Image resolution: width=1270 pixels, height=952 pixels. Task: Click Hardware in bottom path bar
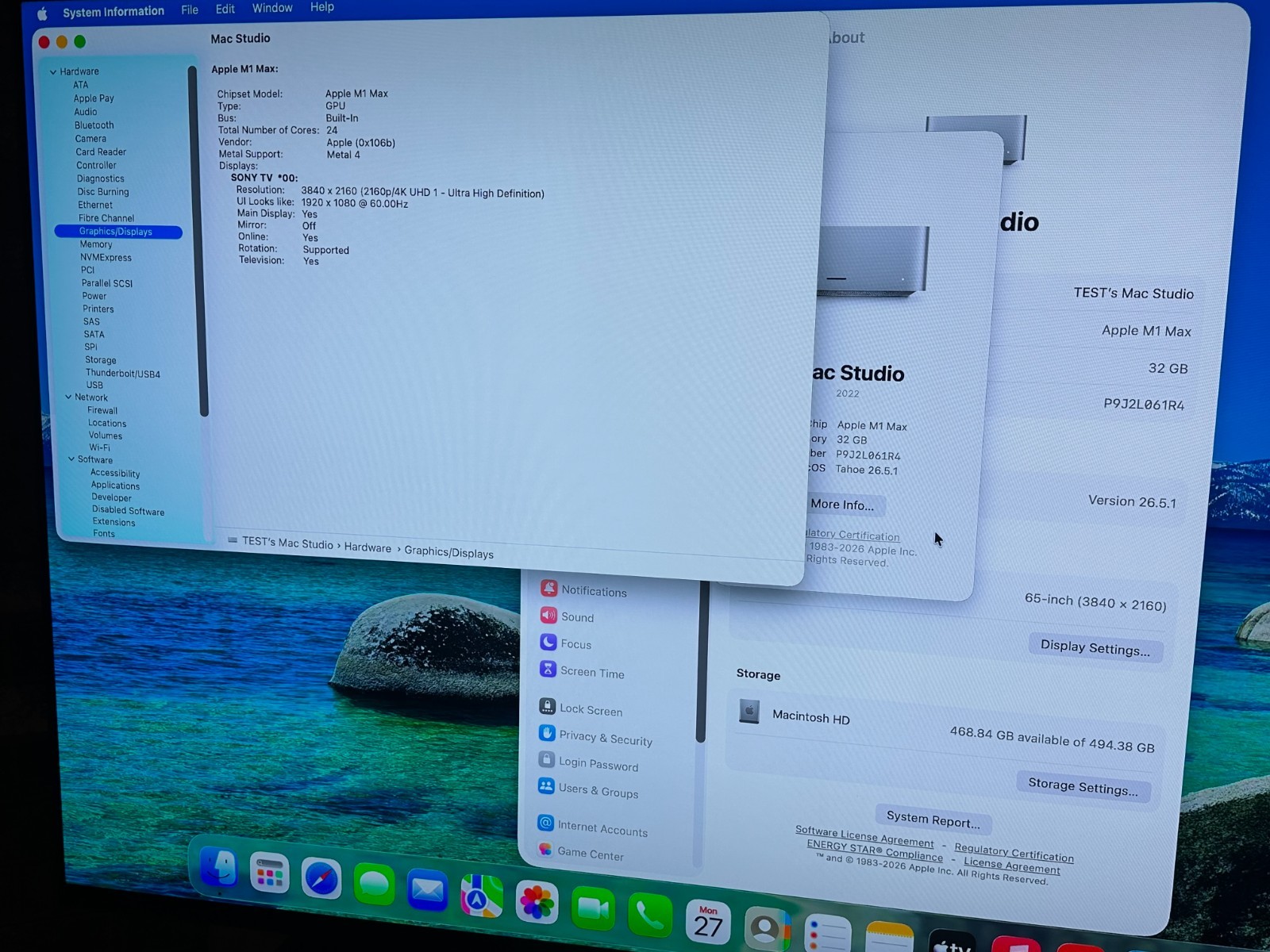point(368,547)
